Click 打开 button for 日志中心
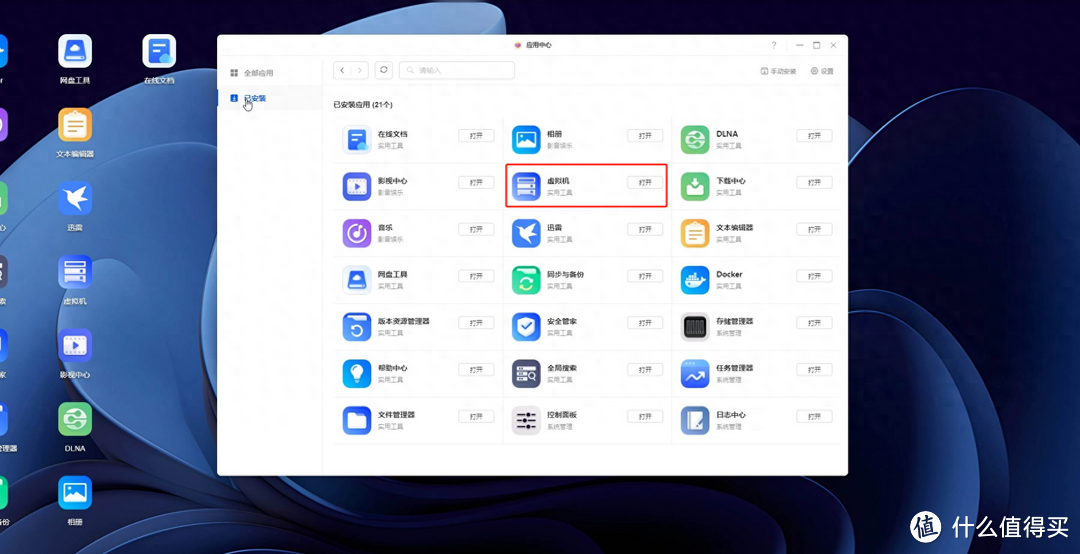 814,417
